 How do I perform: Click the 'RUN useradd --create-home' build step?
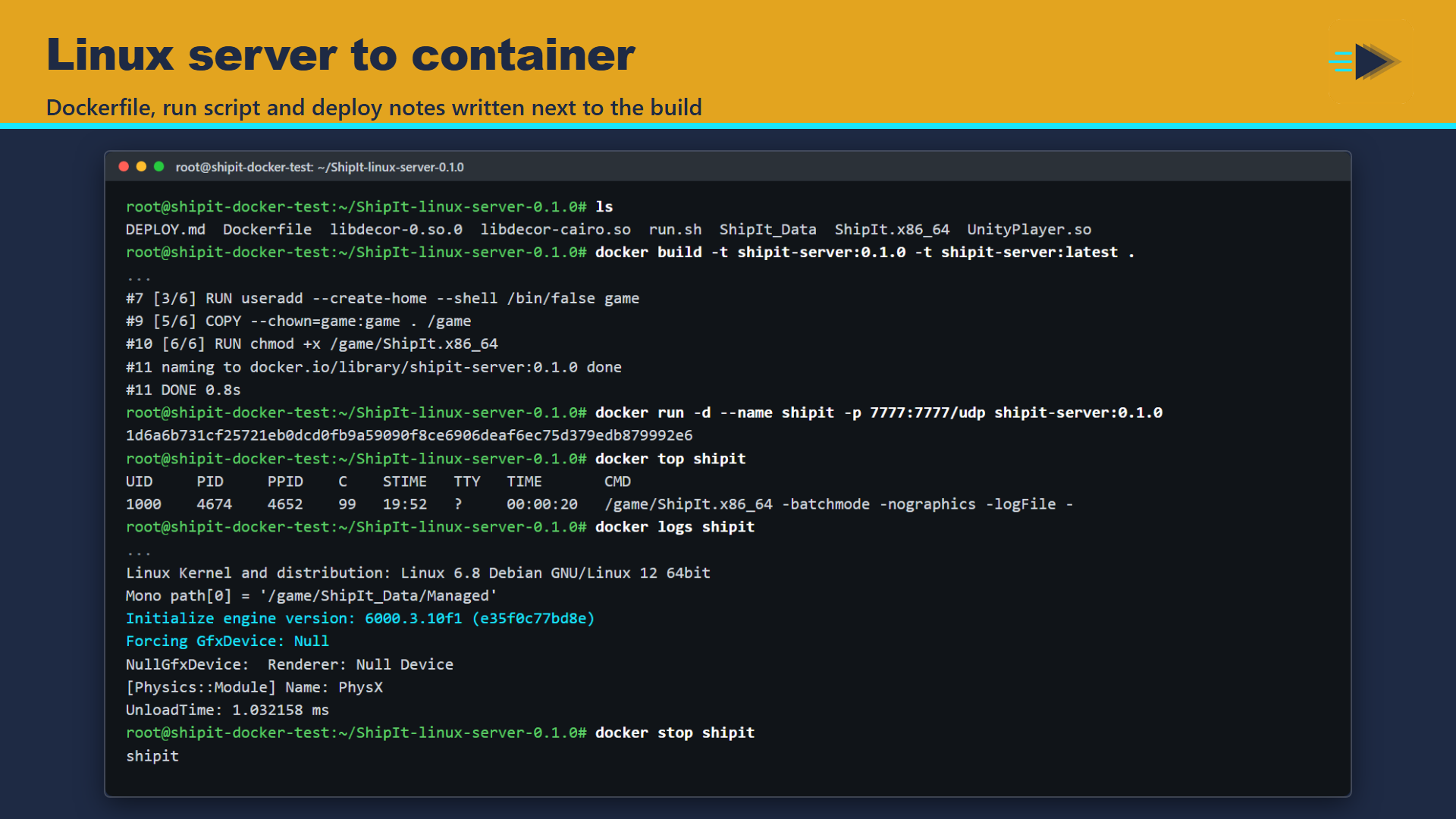pos(382,298)
